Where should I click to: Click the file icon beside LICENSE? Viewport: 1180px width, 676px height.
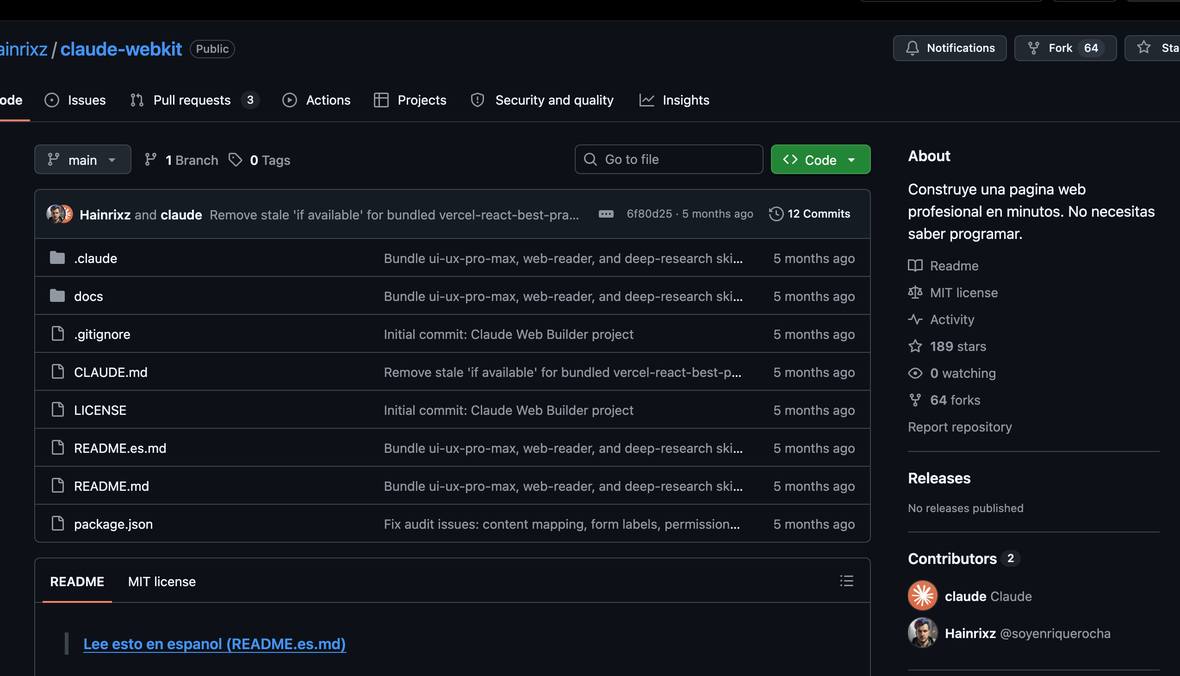[57, 410]
